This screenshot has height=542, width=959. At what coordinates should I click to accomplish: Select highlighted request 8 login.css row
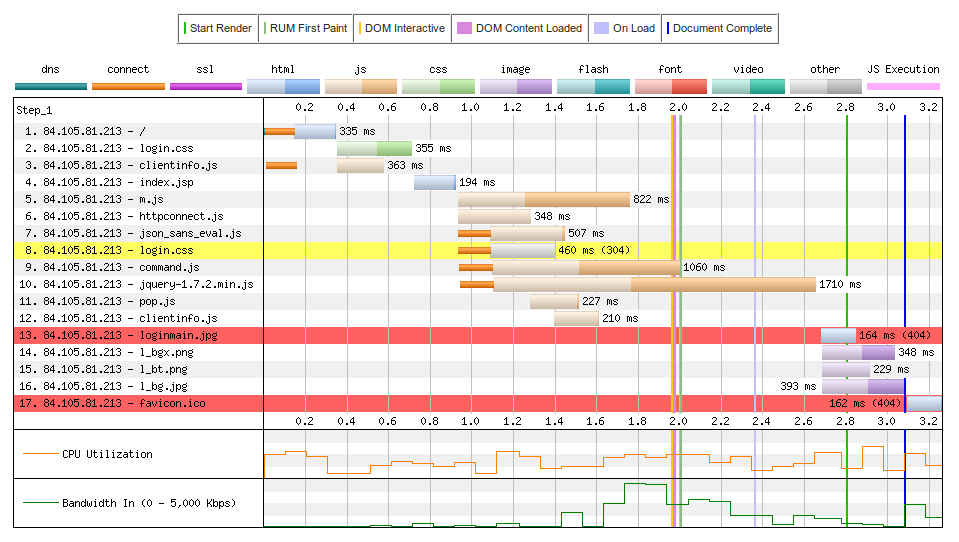(478, 250)
